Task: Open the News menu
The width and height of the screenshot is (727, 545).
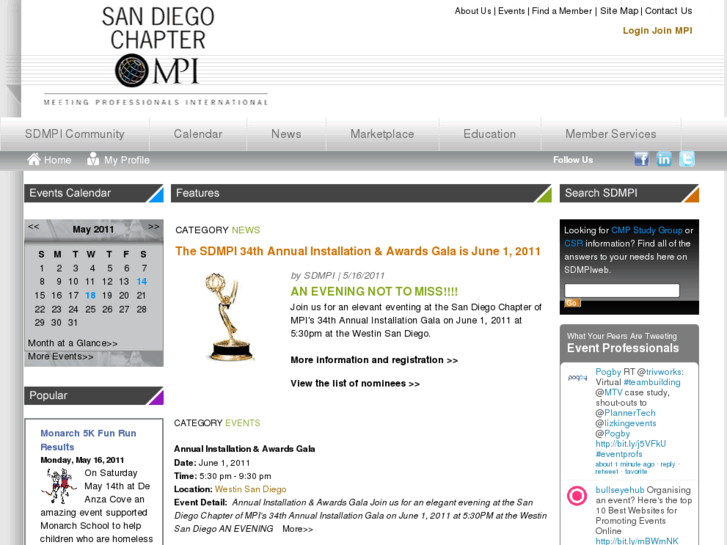Action: 286,134
